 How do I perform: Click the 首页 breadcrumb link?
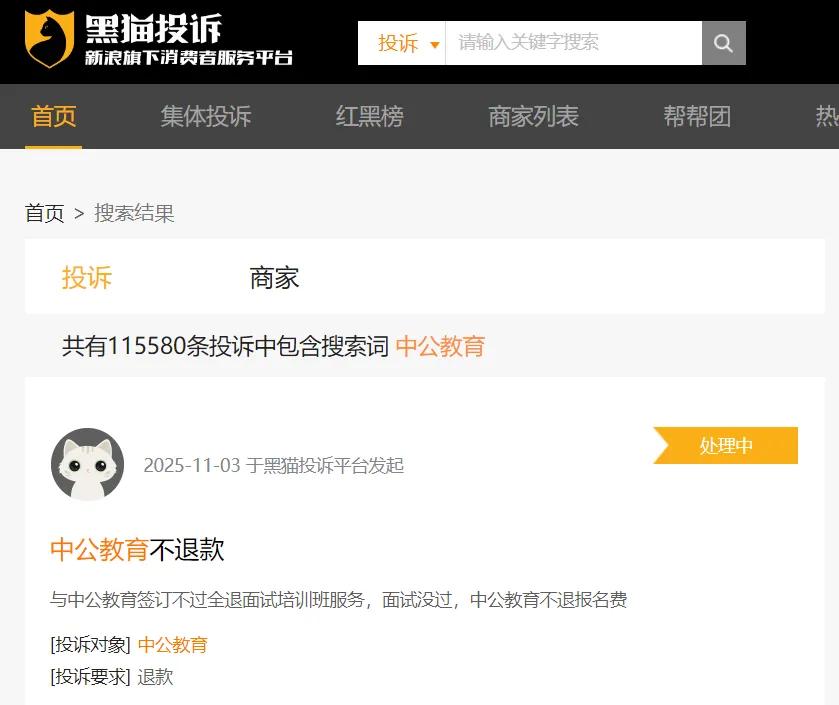44,213
